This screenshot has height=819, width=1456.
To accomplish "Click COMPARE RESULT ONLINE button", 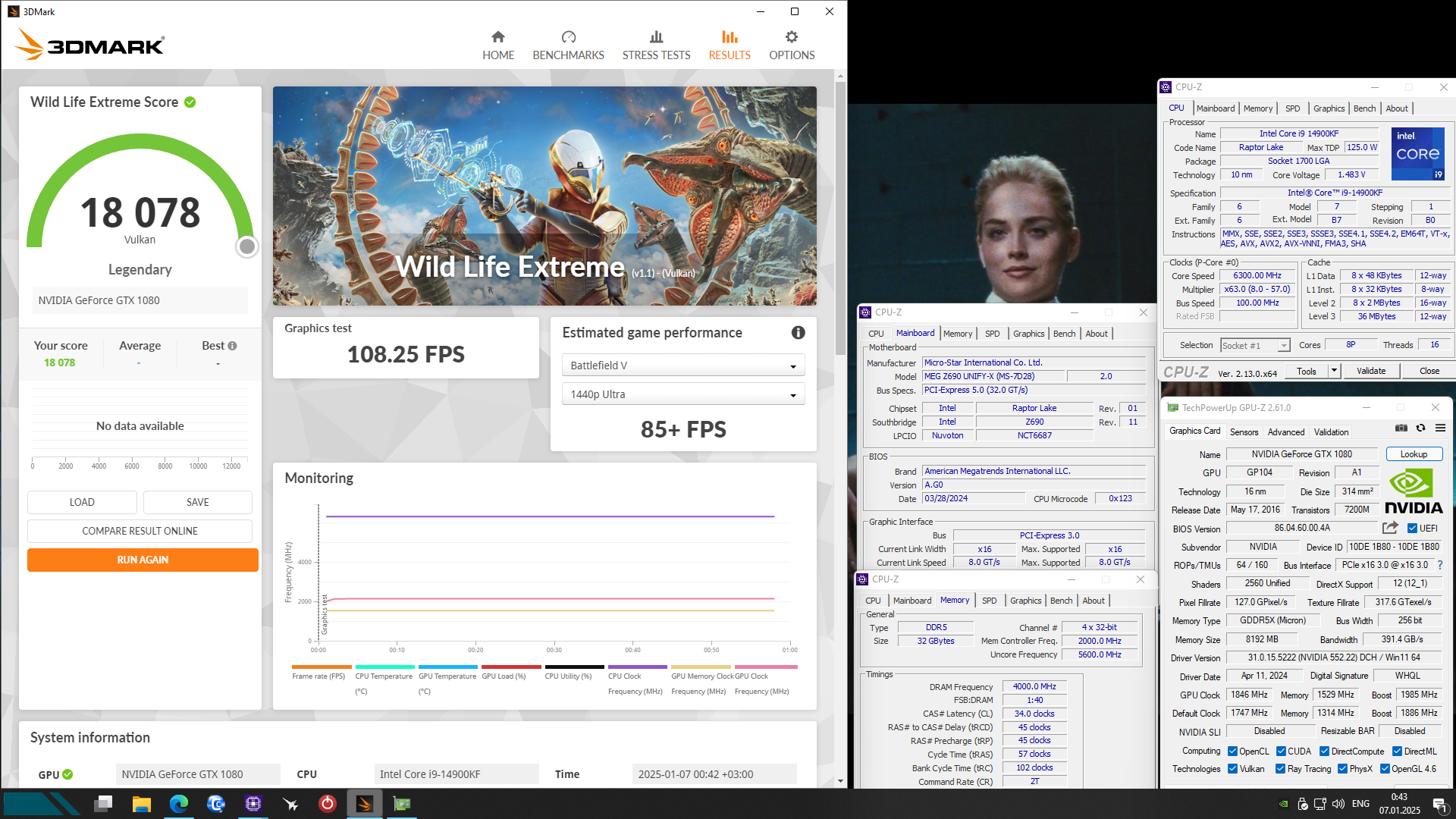I will click(140, 531).
